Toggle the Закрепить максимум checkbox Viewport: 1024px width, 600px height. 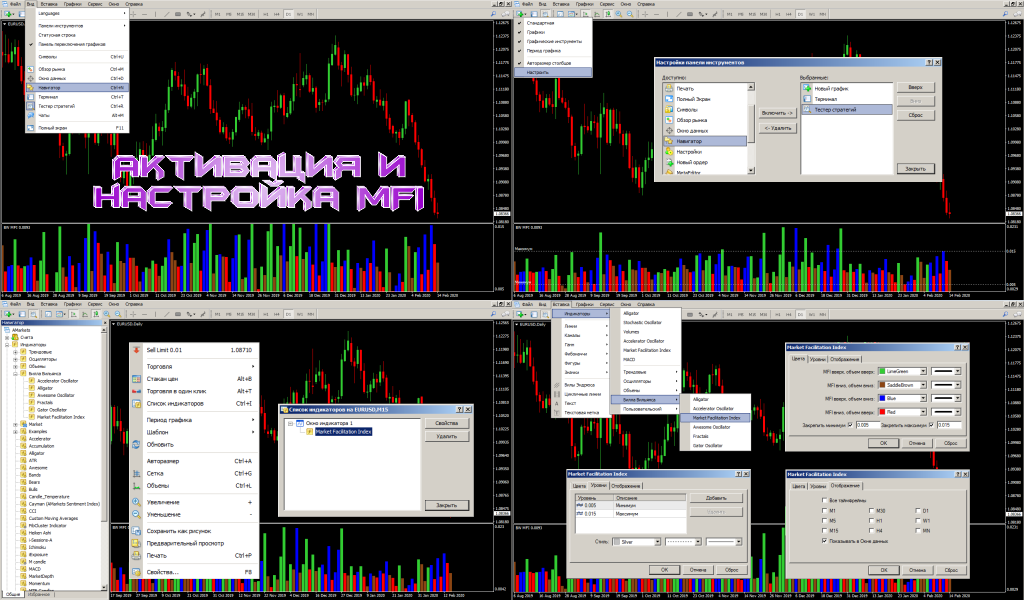point(931,425)
